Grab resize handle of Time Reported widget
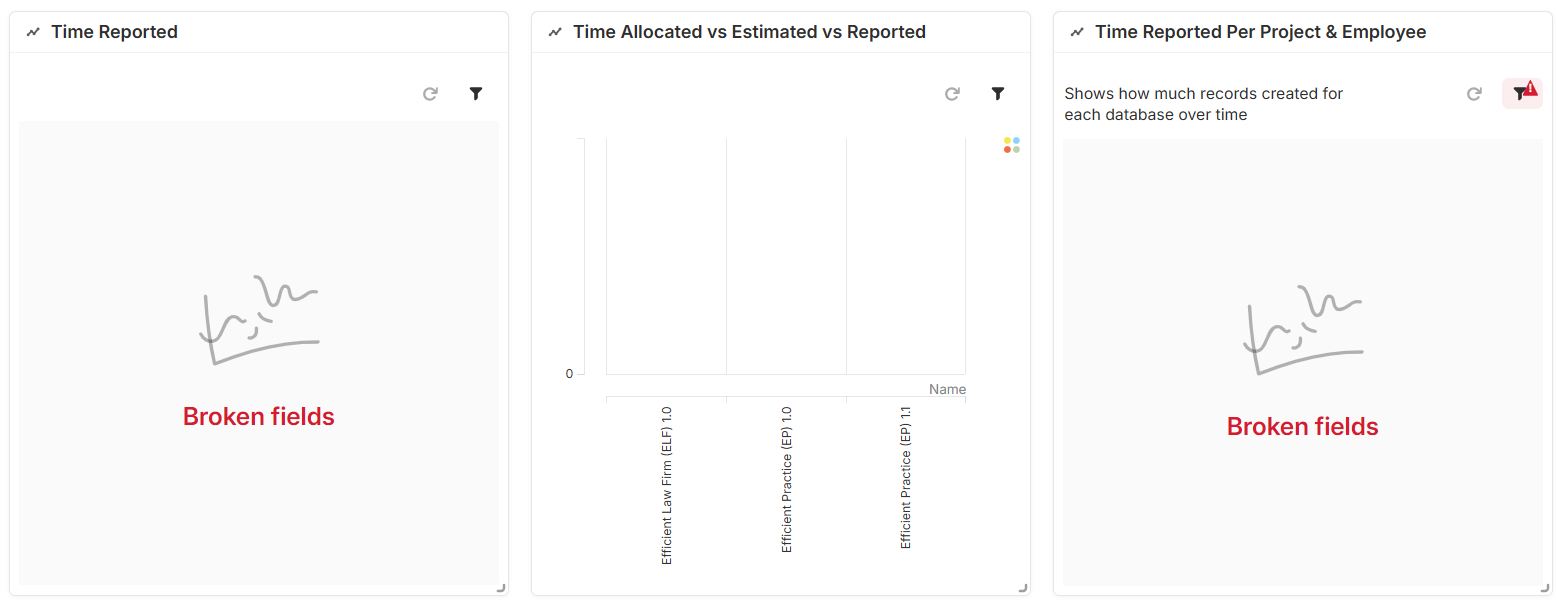 (501, 588)
